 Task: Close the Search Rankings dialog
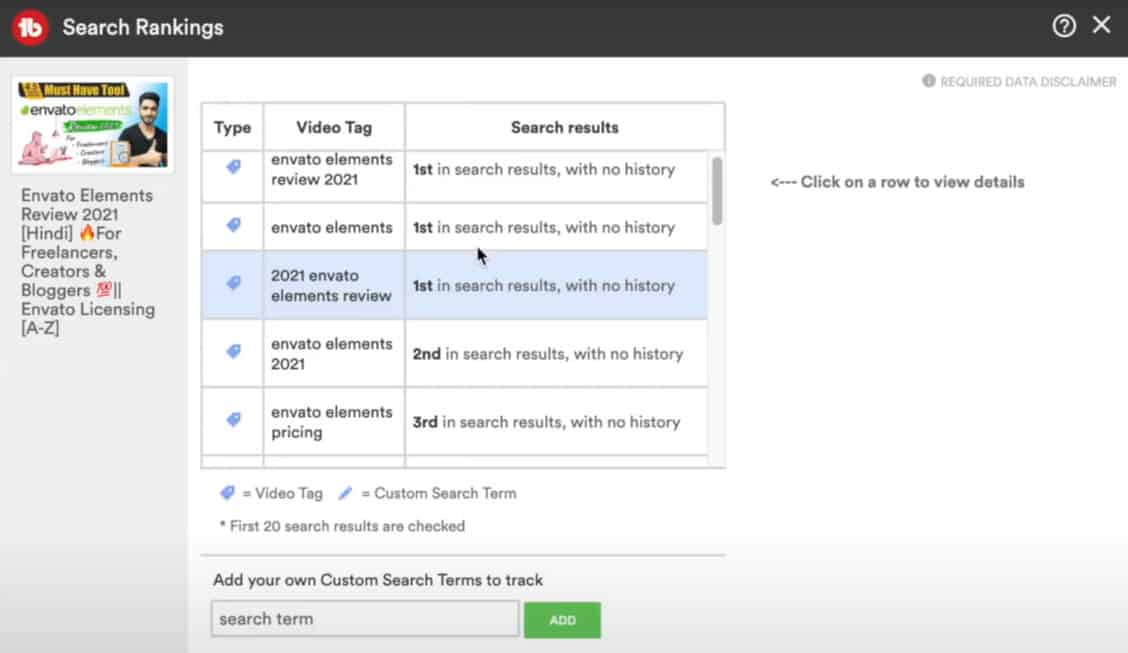(1101, 26)
